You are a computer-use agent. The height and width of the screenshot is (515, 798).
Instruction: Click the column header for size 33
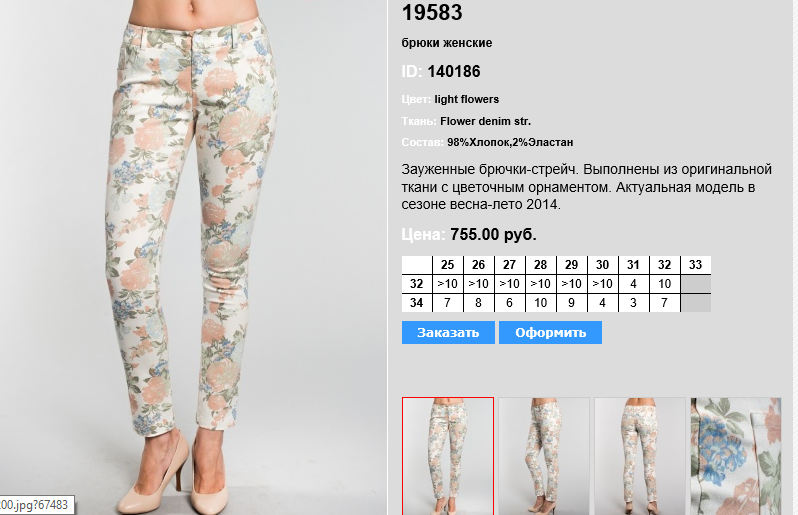[x=696, y=265]
